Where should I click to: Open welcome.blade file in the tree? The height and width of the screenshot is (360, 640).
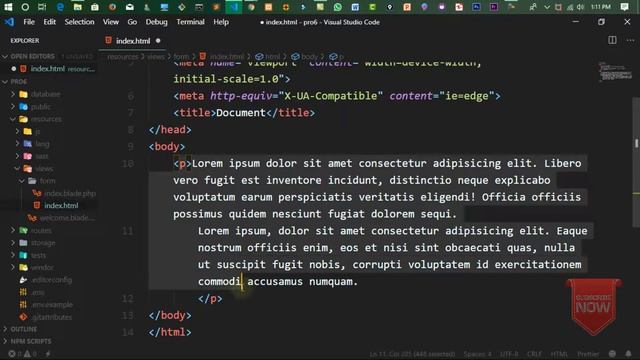point(67,218)
